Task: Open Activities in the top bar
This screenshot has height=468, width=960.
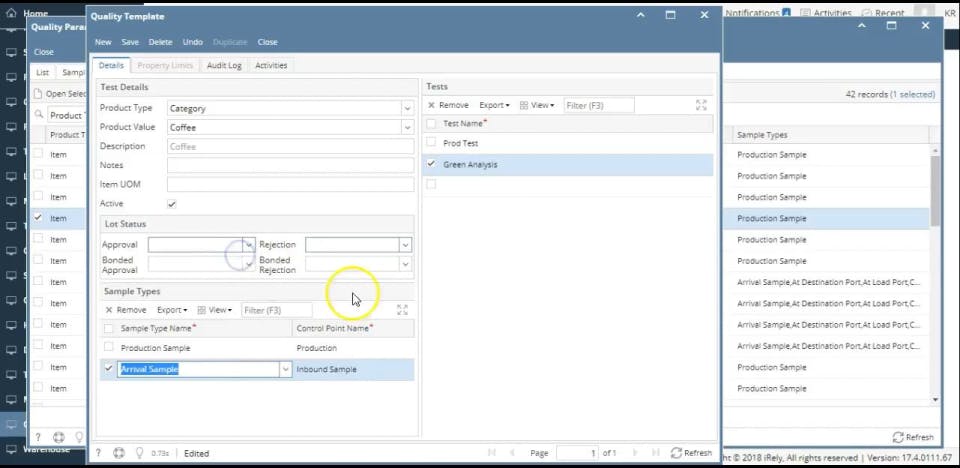Action: [826, 12]
